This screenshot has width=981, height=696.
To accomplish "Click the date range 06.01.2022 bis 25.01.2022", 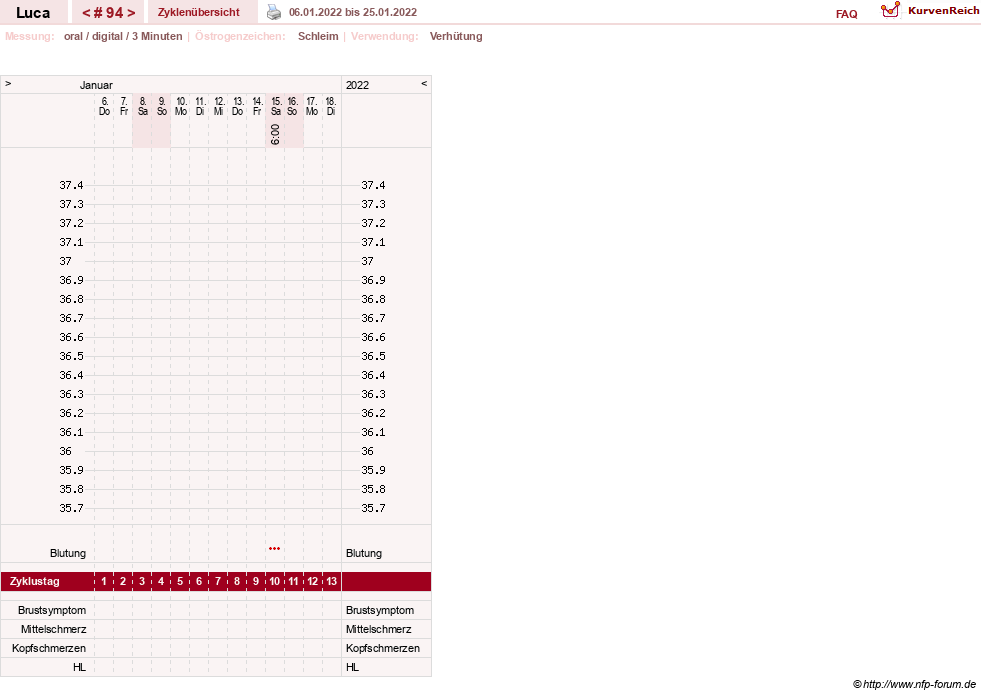I will tap(353, 12).
